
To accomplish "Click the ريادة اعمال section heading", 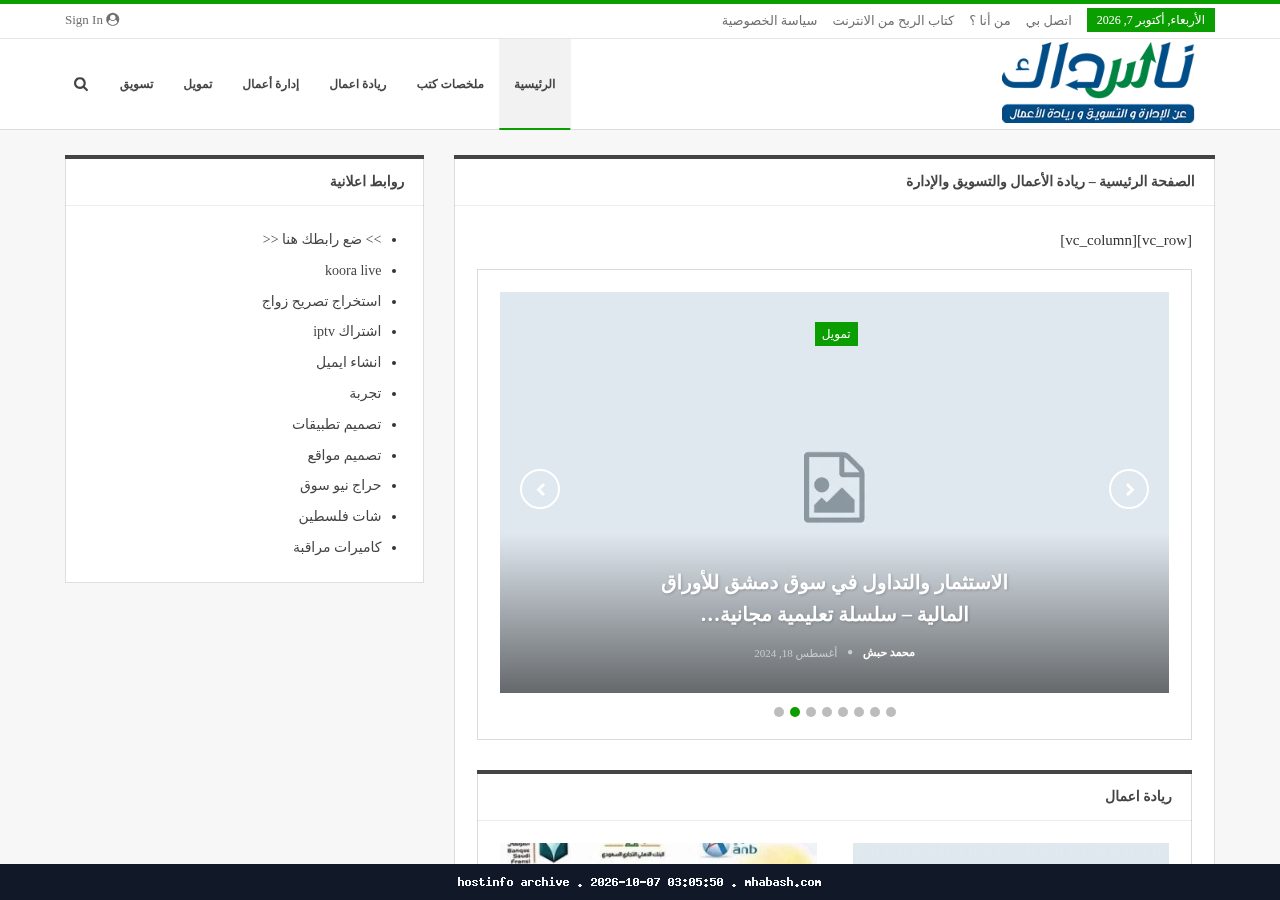I will tap(1138, 797).
